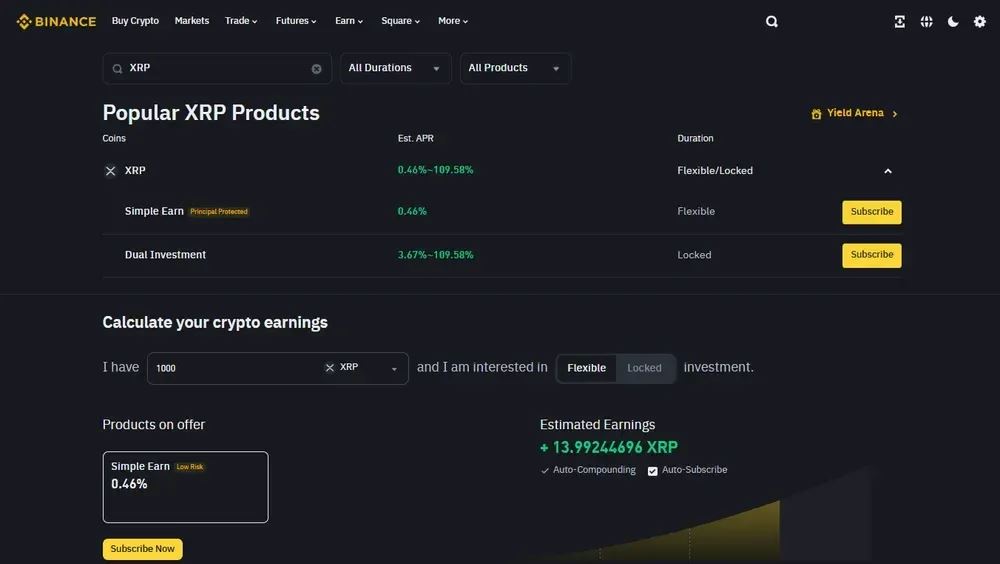The width and height of the screenshot is (1000, 564).
Task: Switch to Locked investment option
Action: click(644, 368)
